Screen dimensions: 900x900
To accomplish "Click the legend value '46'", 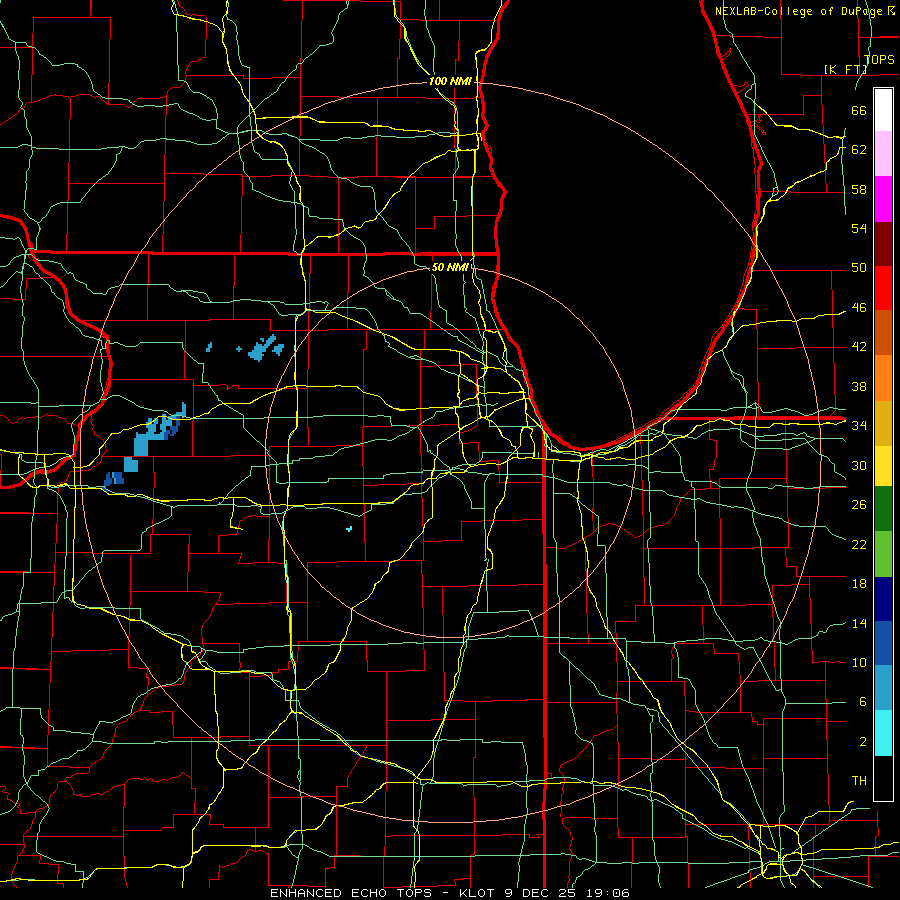I will (859, 308).
